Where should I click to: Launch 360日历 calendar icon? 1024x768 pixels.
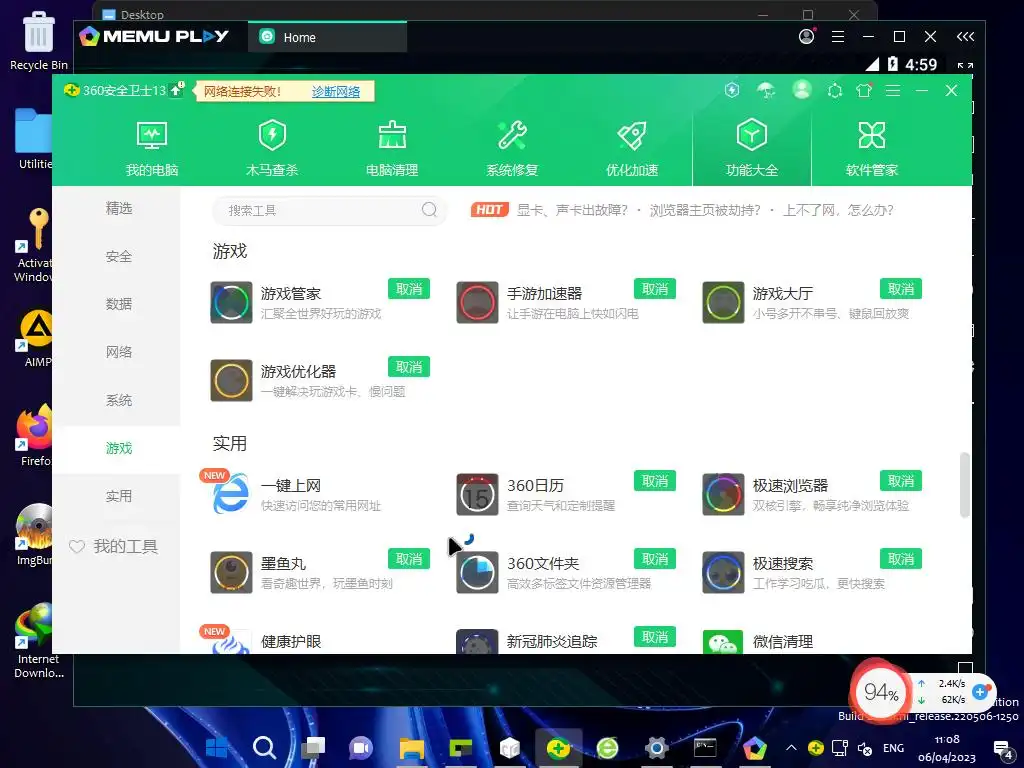477,494
